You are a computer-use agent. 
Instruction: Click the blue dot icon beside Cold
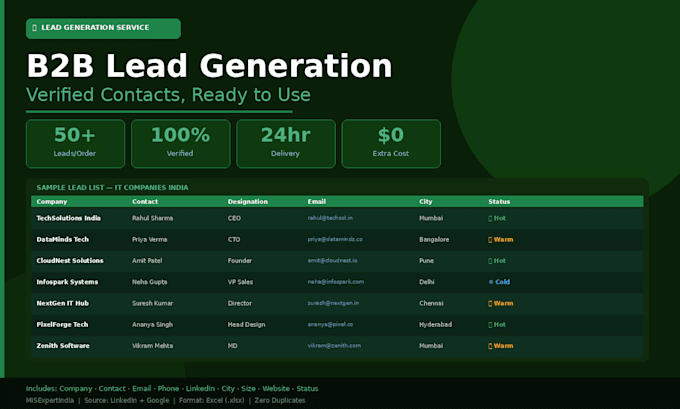(491, 282)
